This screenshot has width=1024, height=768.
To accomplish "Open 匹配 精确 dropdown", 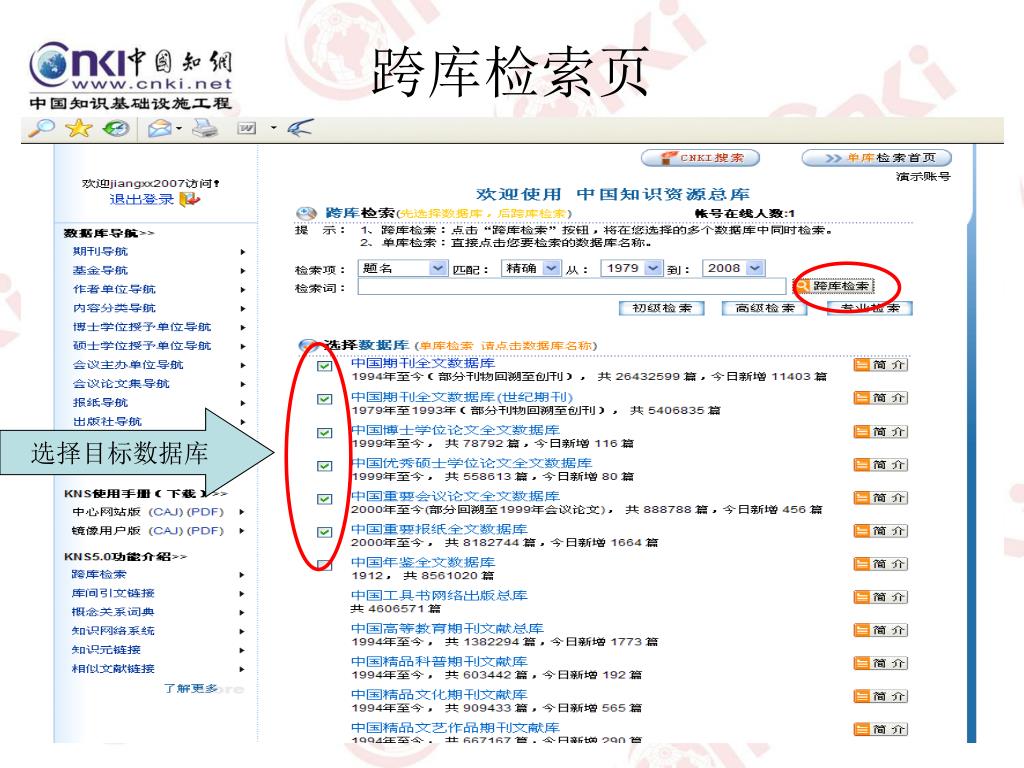I will 531,268.
